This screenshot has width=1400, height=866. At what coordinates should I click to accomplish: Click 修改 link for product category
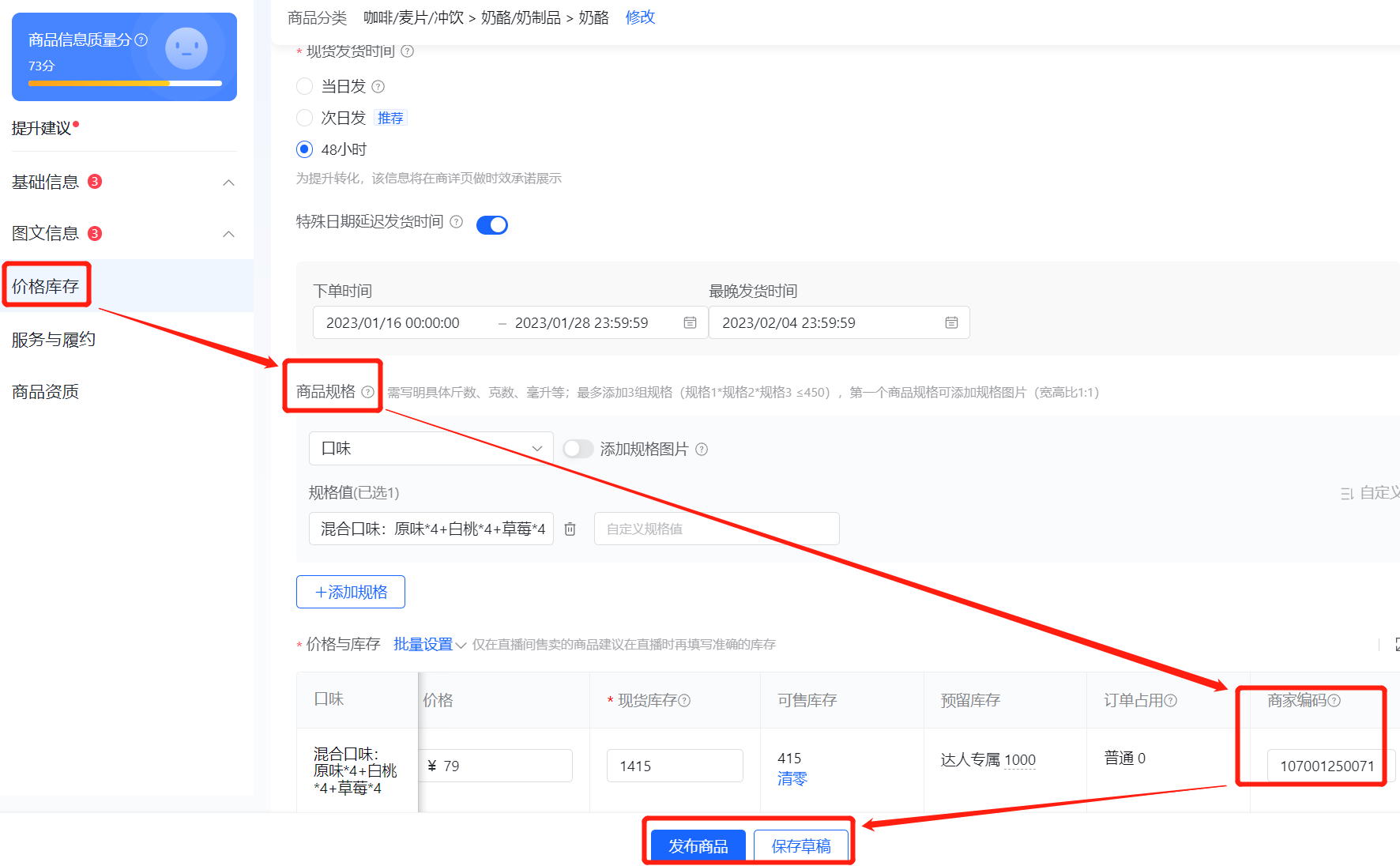640,17
